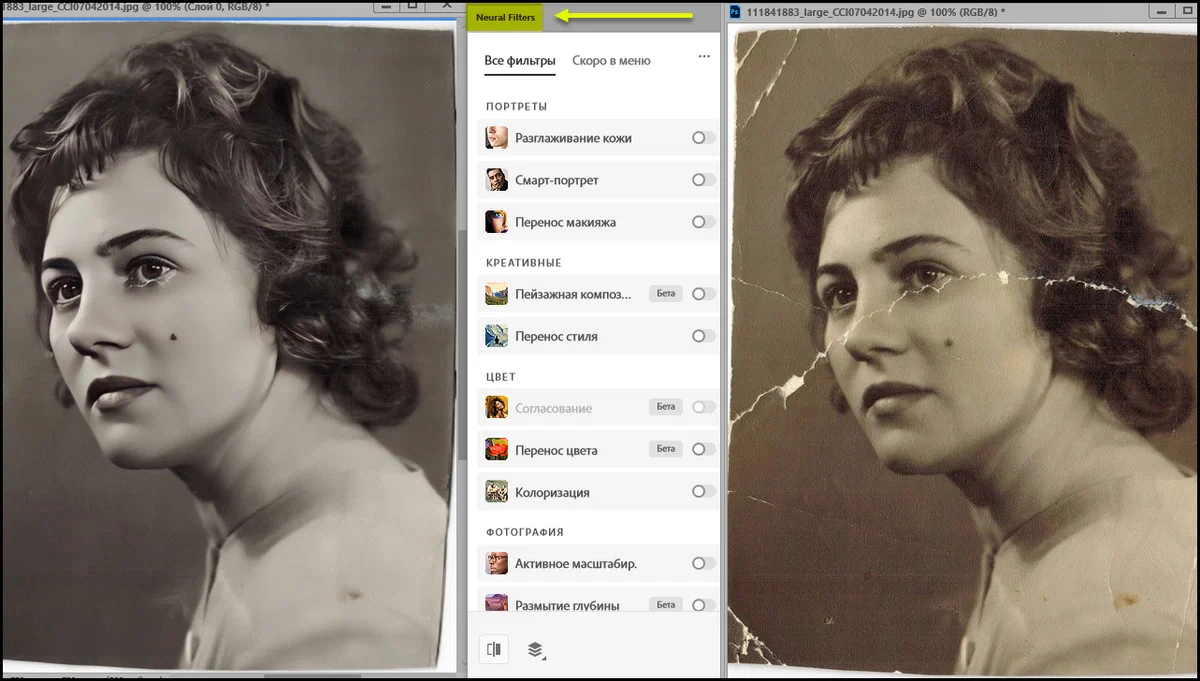Click the Размытие глубины filter name
Image resolution: width=1200 pixels, height=681 pixels.
point(567,606)
